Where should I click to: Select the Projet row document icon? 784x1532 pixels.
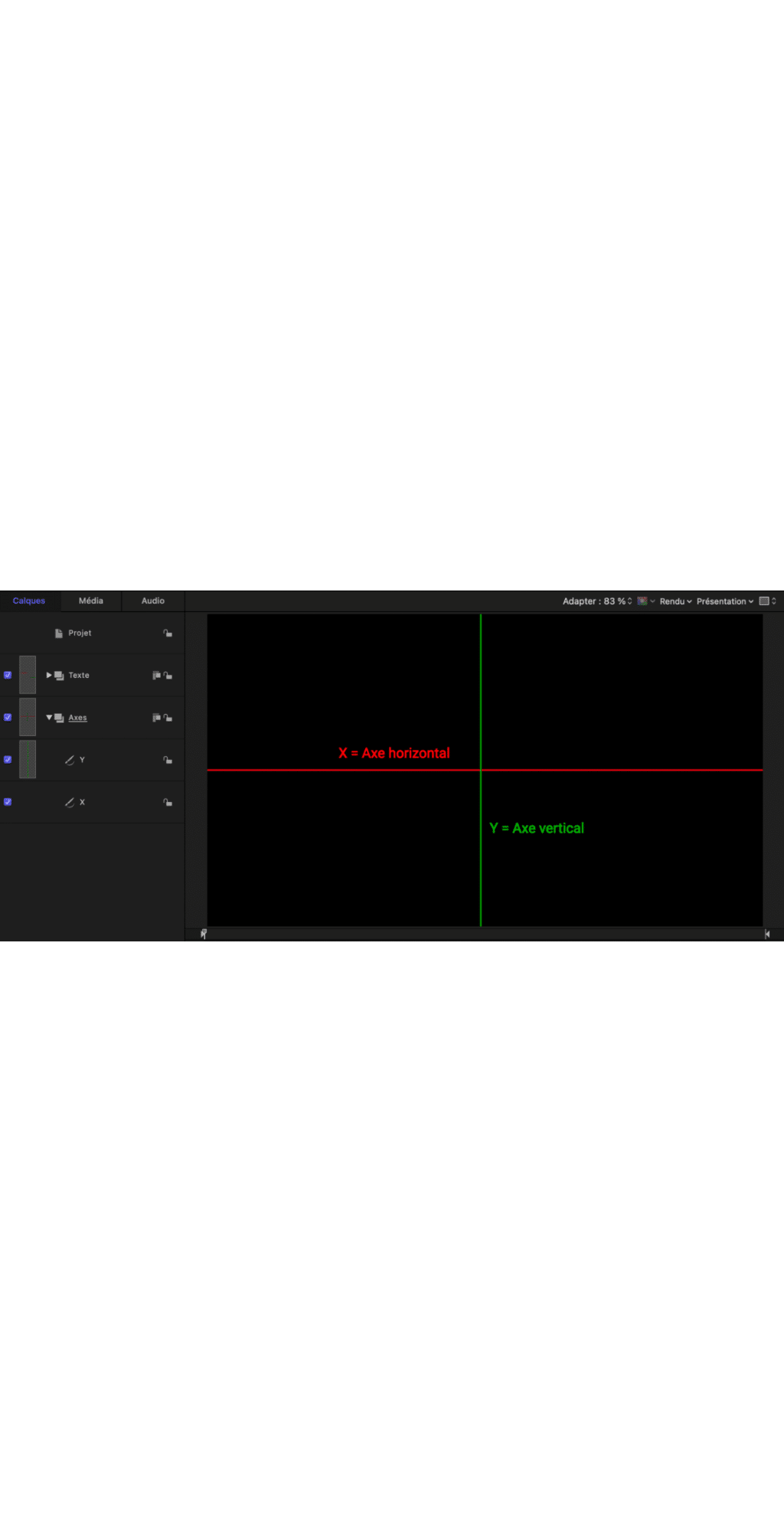coord(59,633)
